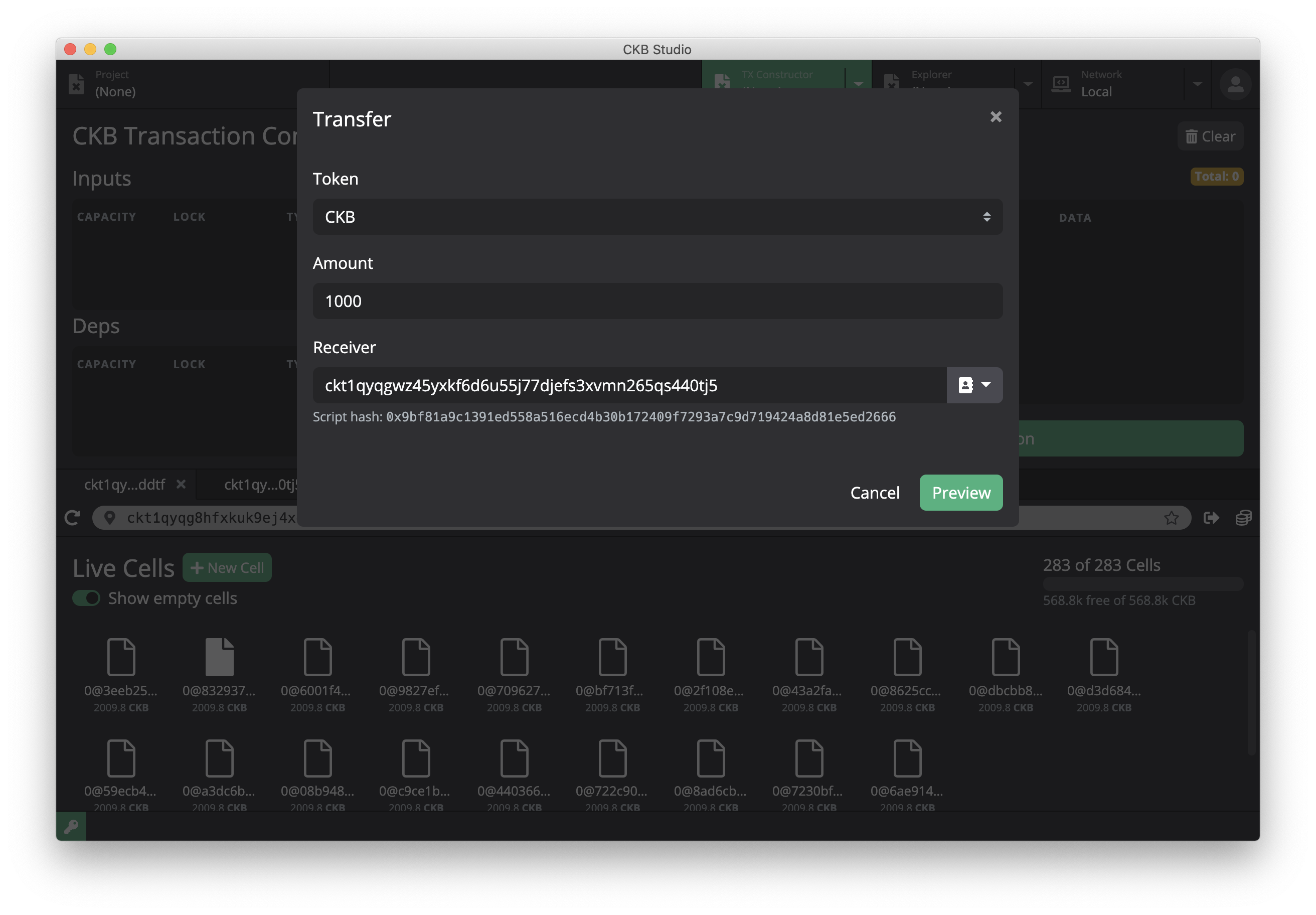Click the transfer arrow icon near address bar
The image size is (1316, 915).
pyautogui.click(x=1211, y=518)
